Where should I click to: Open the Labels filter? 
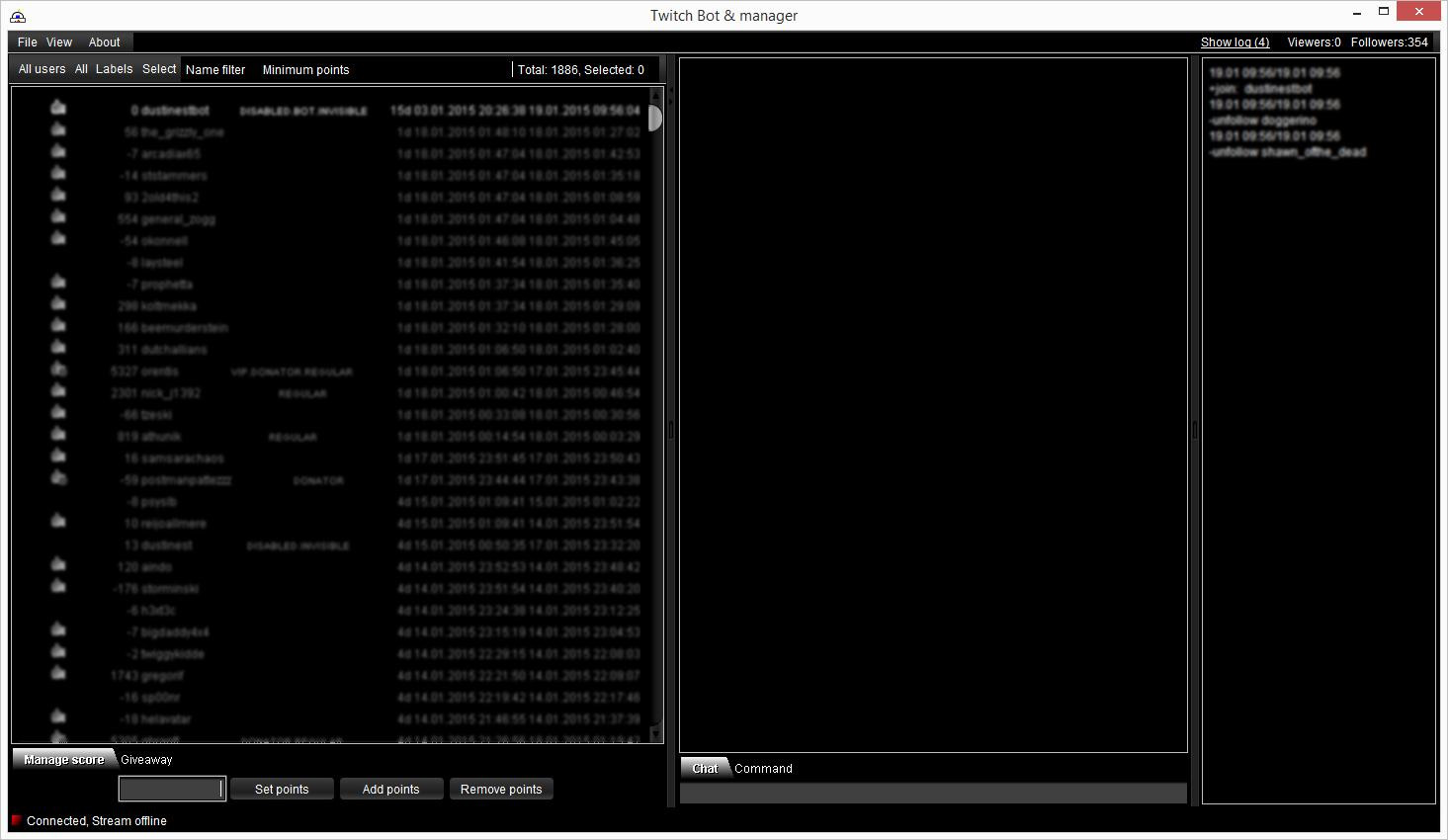point(114,69)
